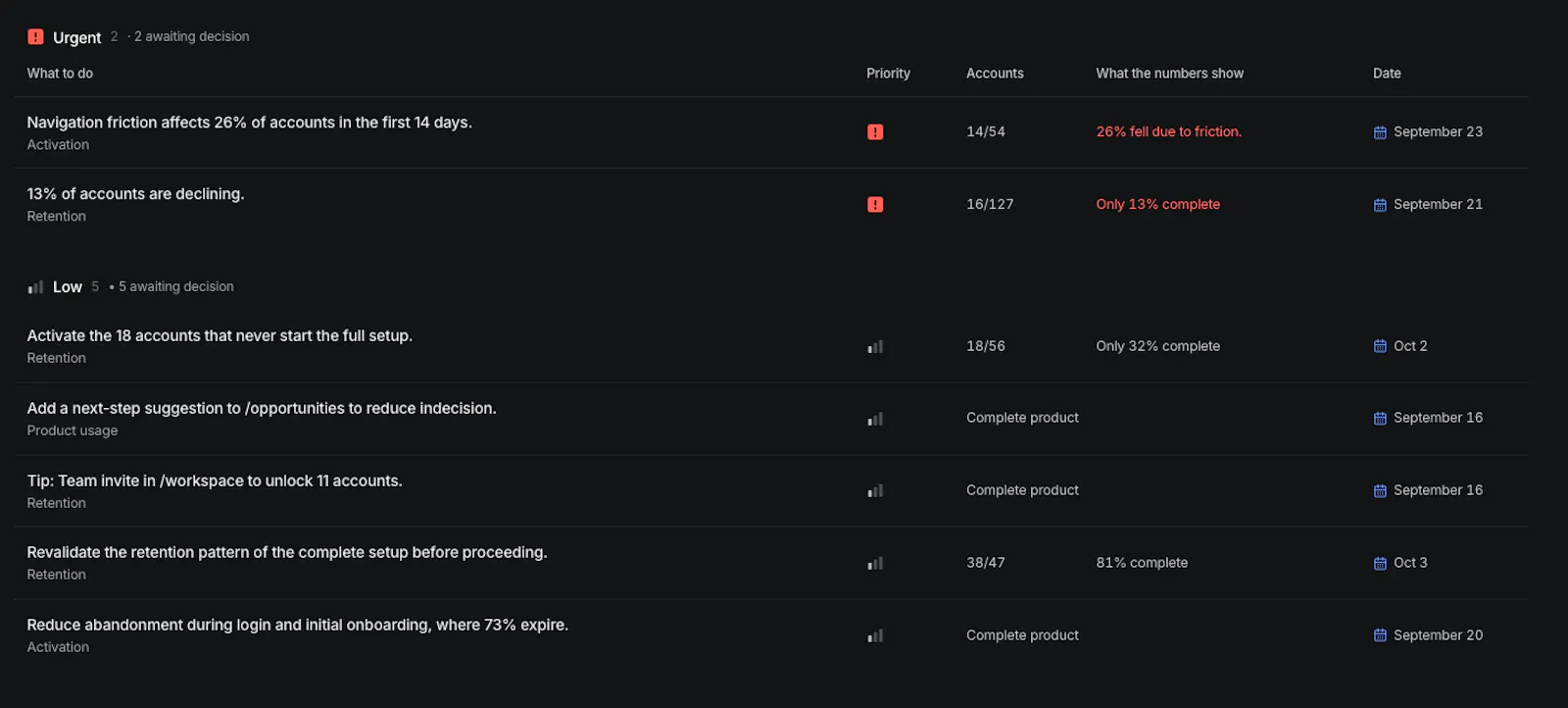Open 'Reduce abandonment during login' task
1568x708 pixels.
coord(297,625)
